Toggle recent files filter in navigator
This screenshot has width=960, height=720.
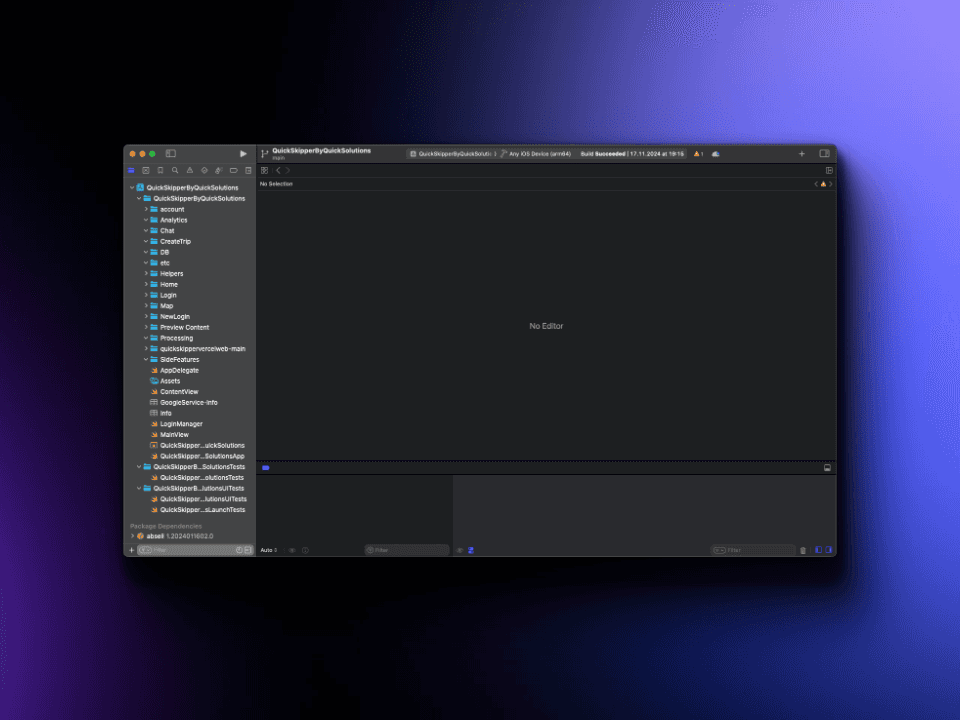click(239, 550)
